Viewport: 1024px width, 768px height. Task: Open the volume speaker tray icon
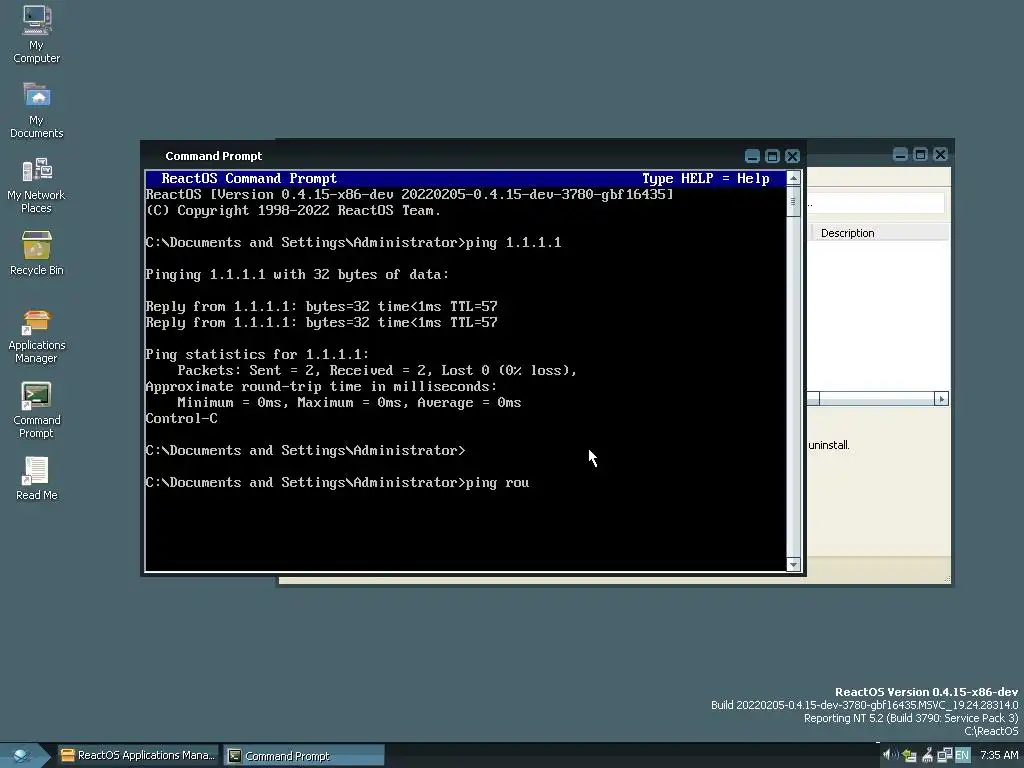point(891,755)
